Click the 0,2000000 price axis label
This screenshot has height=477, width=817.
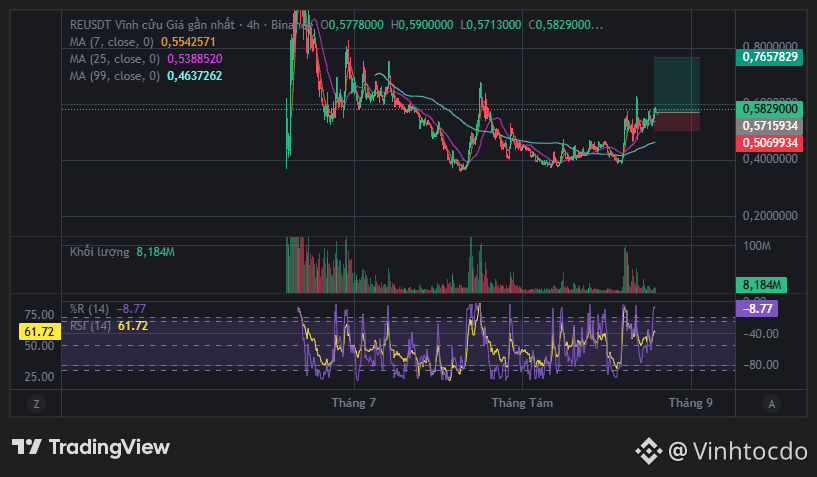pyautogui.click(x=770, y=216)
